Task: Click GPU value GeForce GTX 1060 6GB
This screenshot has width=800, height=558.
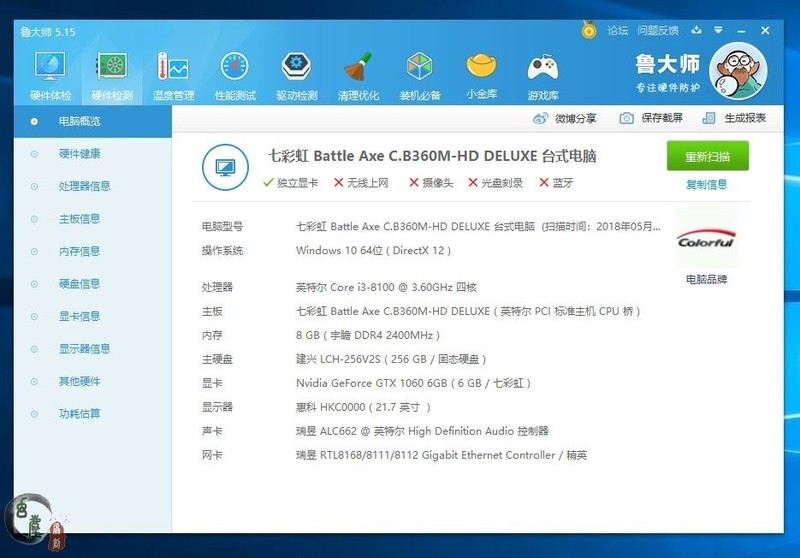Action: pyautogui.click(x=413, y=383)
